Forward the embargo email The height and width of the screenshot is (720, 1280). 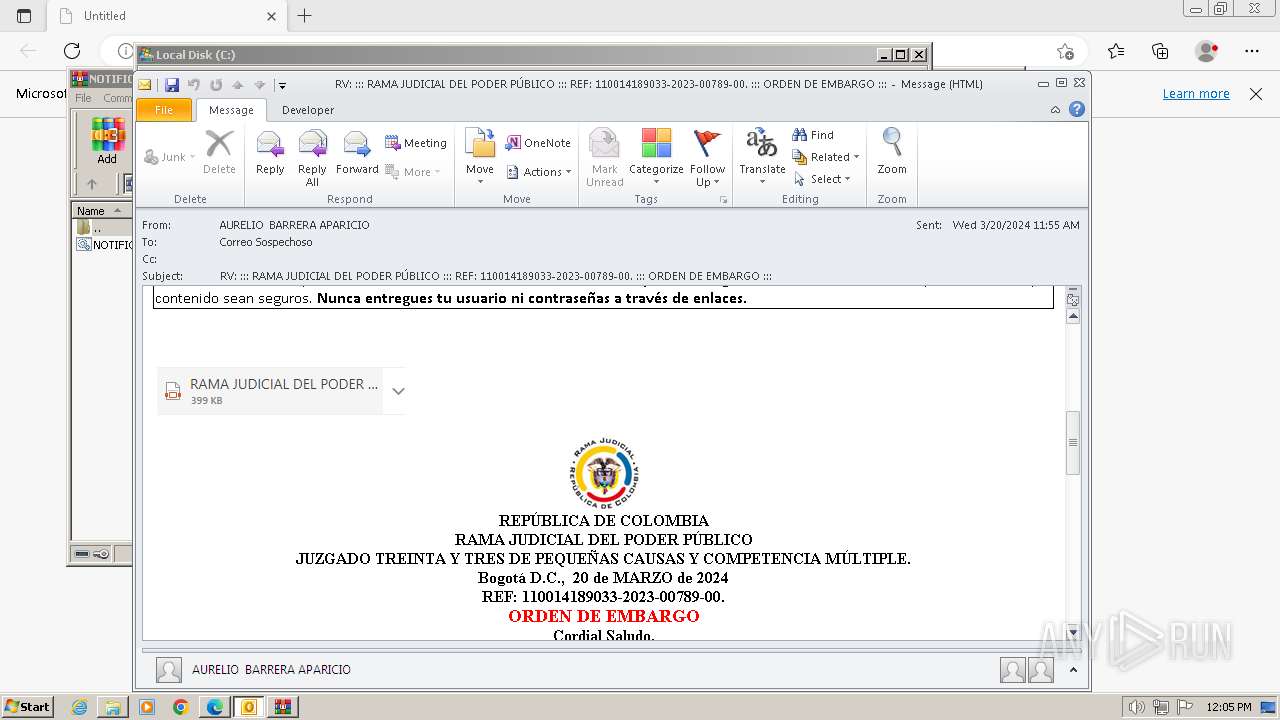point(357,155)
